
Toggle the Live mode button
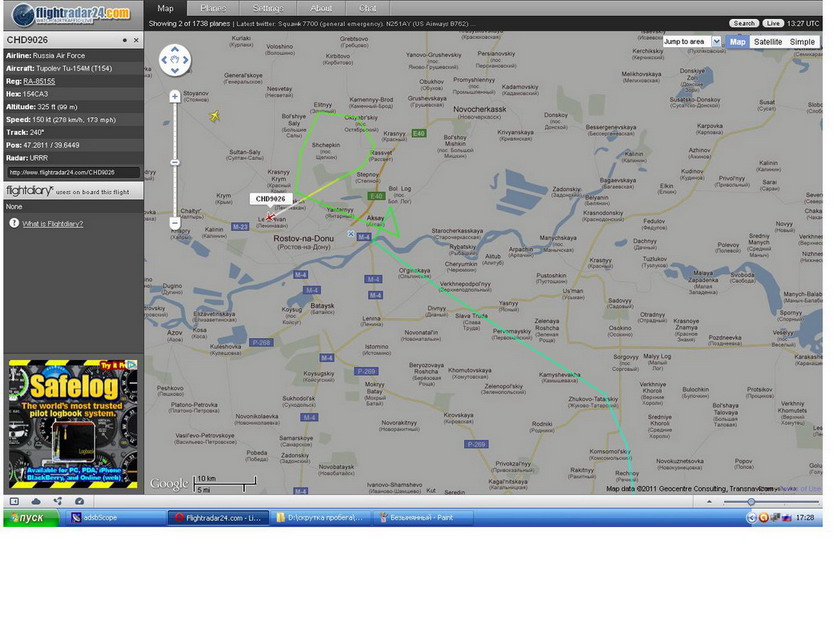pos(773,23)
